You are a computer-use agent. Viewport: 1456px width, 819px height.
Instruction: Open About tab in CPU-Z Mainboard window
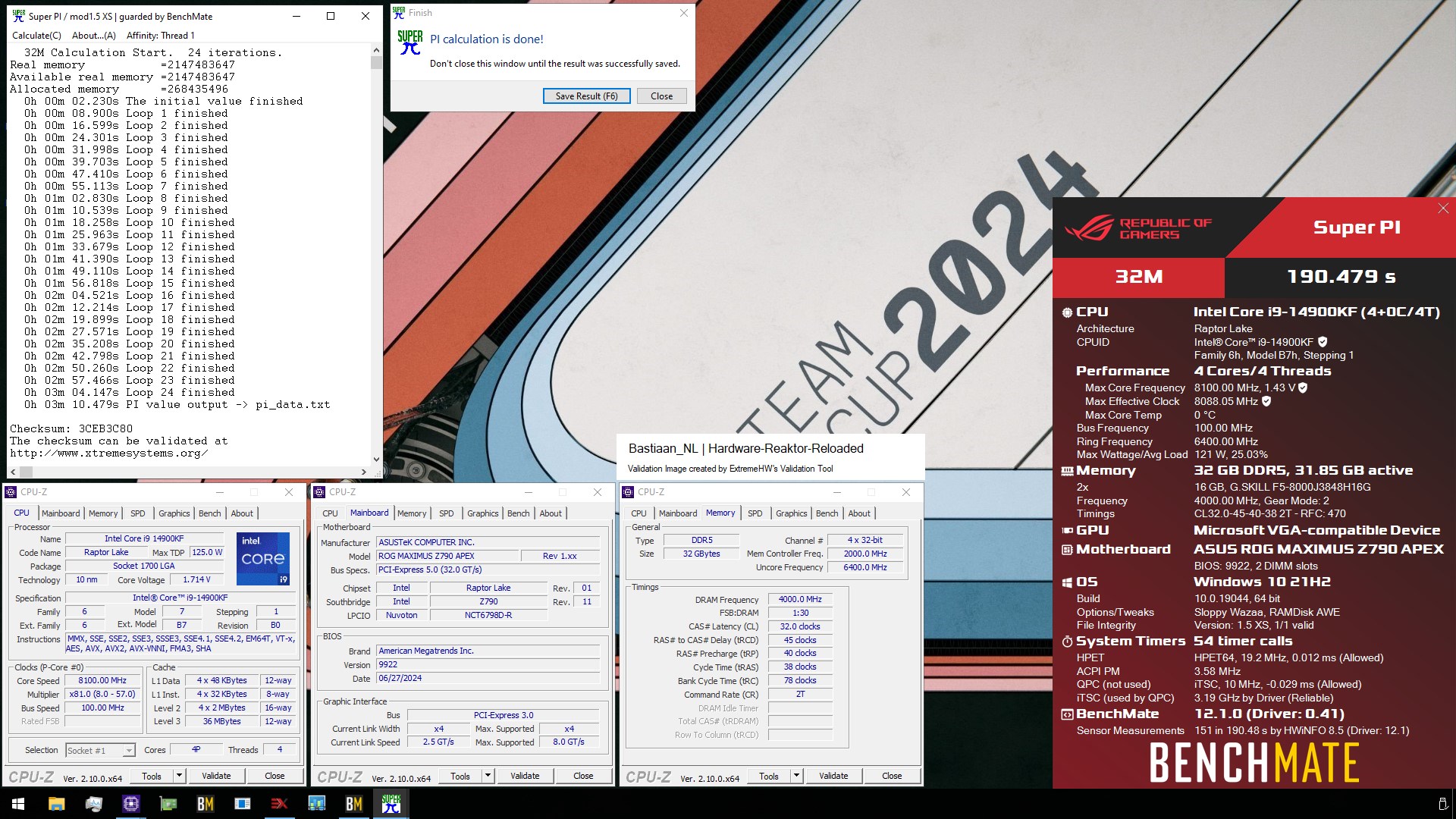551,513
